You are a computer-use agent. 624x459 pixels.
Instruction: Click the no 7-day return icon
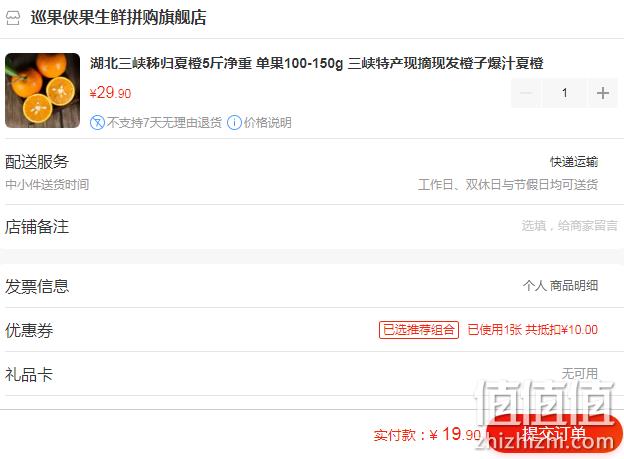(x=97, y=123)
